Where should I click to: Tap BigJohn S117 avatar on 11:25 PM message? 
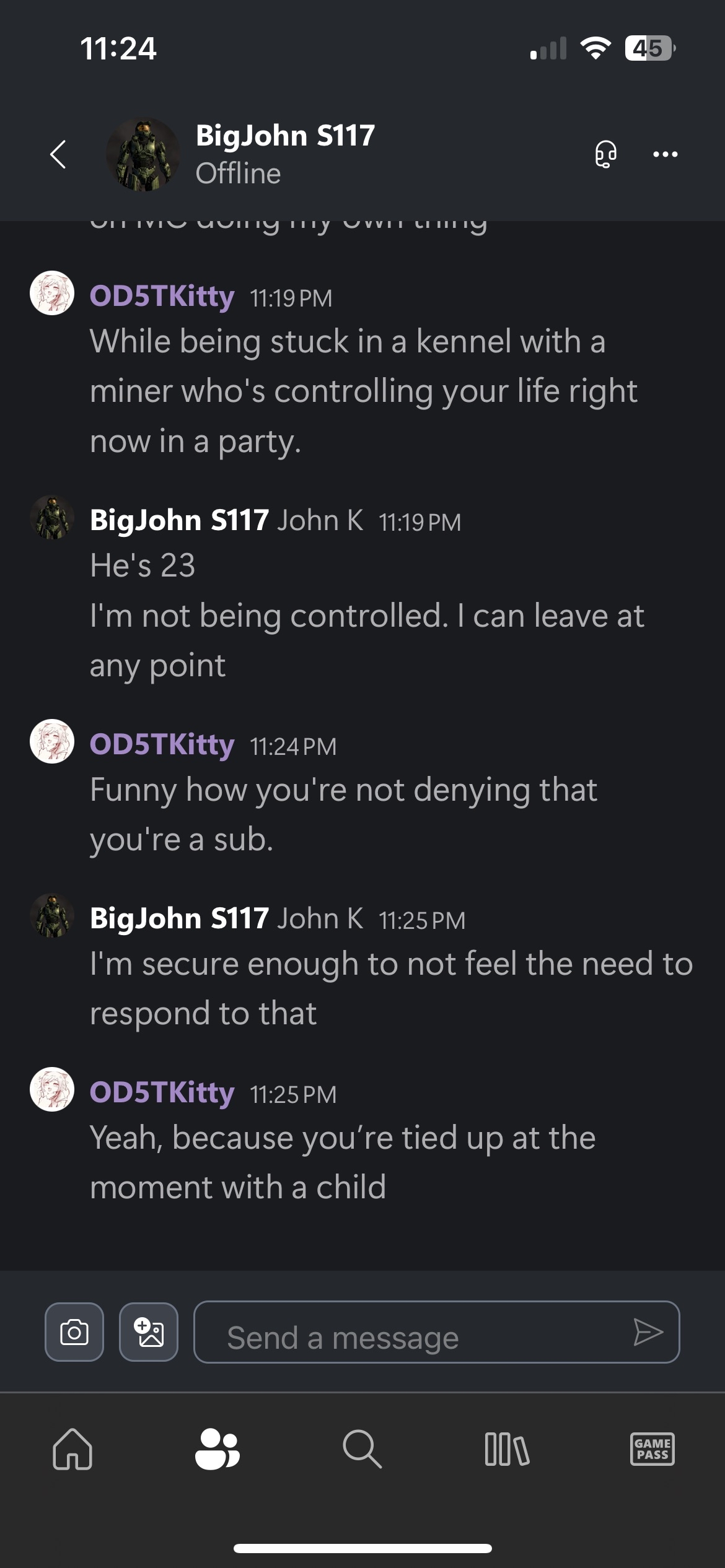52,915
